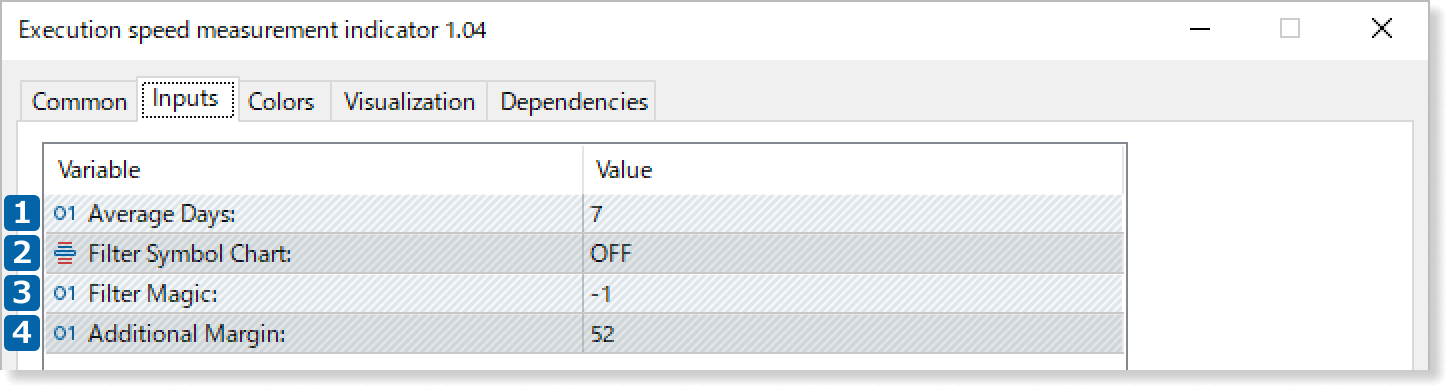Open the Colors tab
The width and height of the screenshot is (1450, 390).
coord(281,101)
